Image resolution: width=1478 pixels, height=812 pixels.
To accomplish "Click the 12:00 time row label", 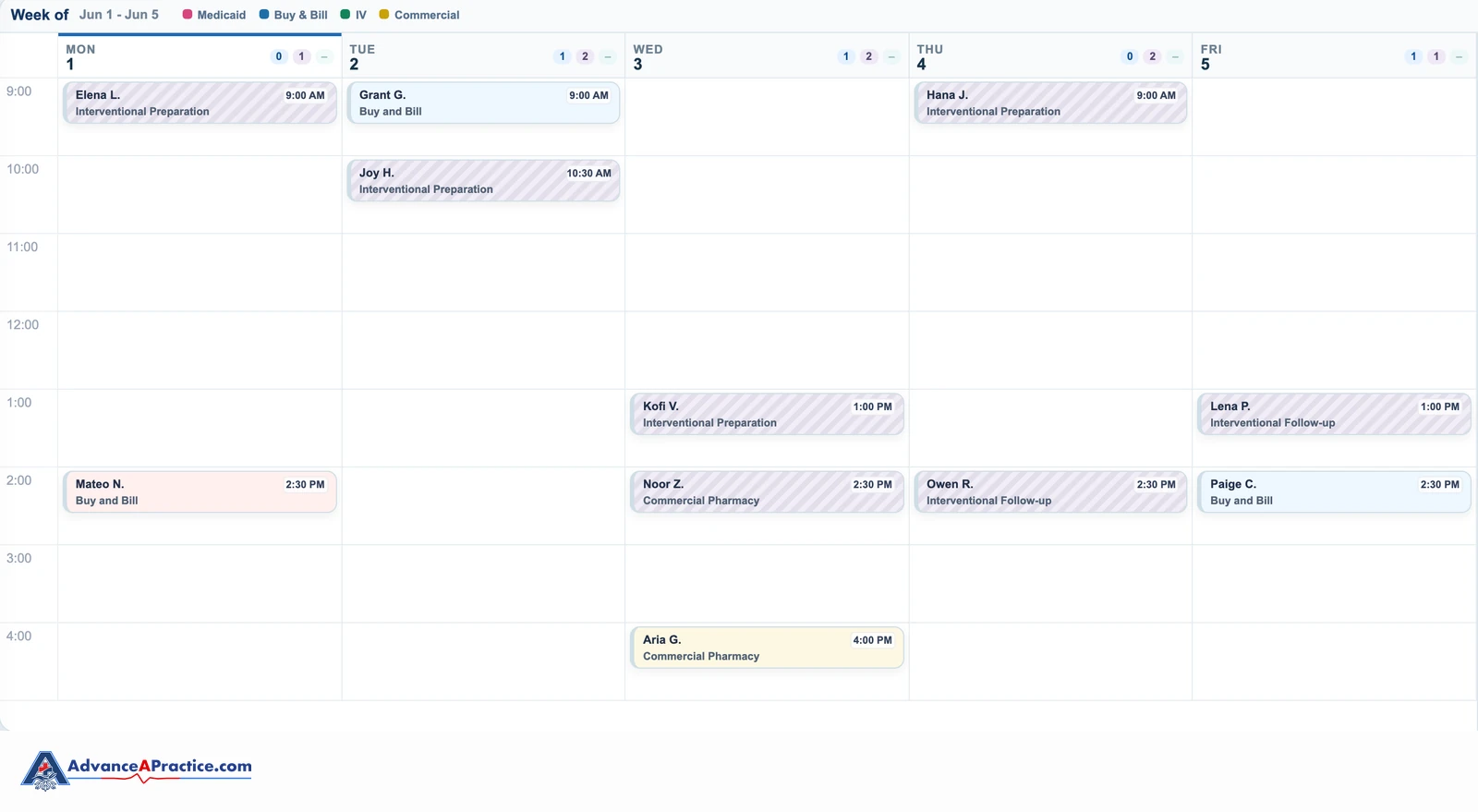I will (x=22, y=324).
